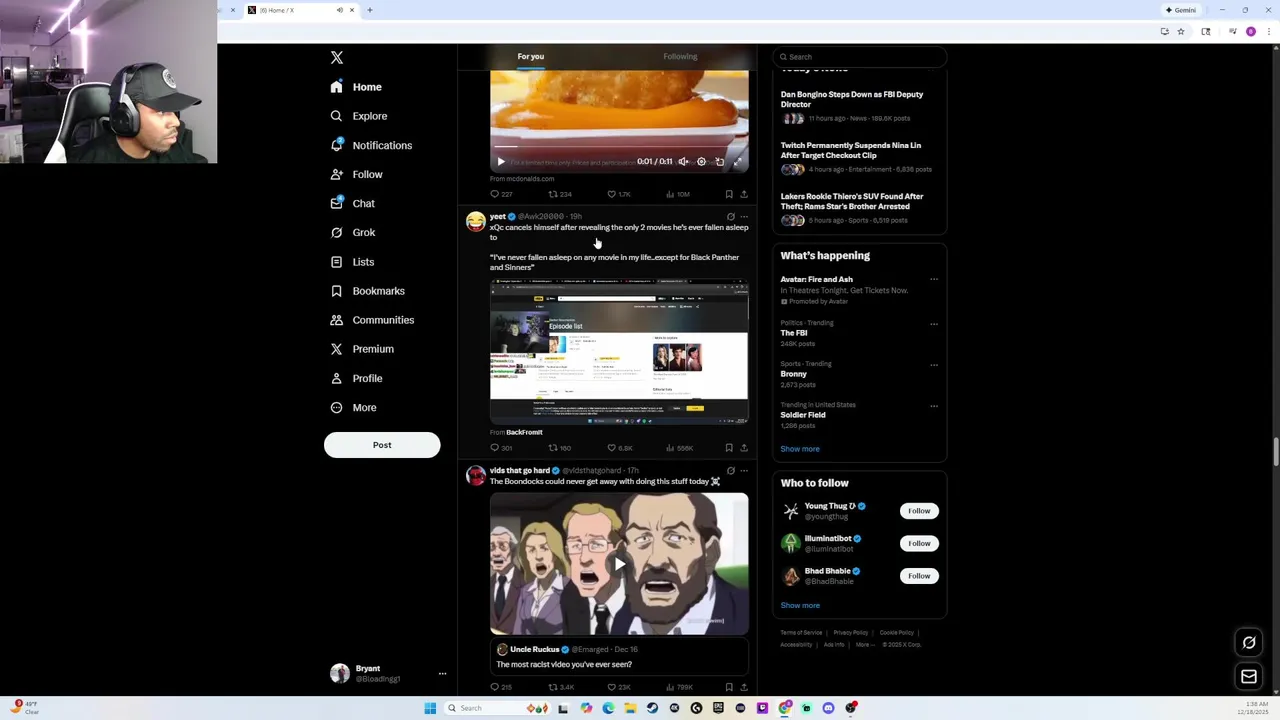Open more options on yeet's post

tap(744, 217)
